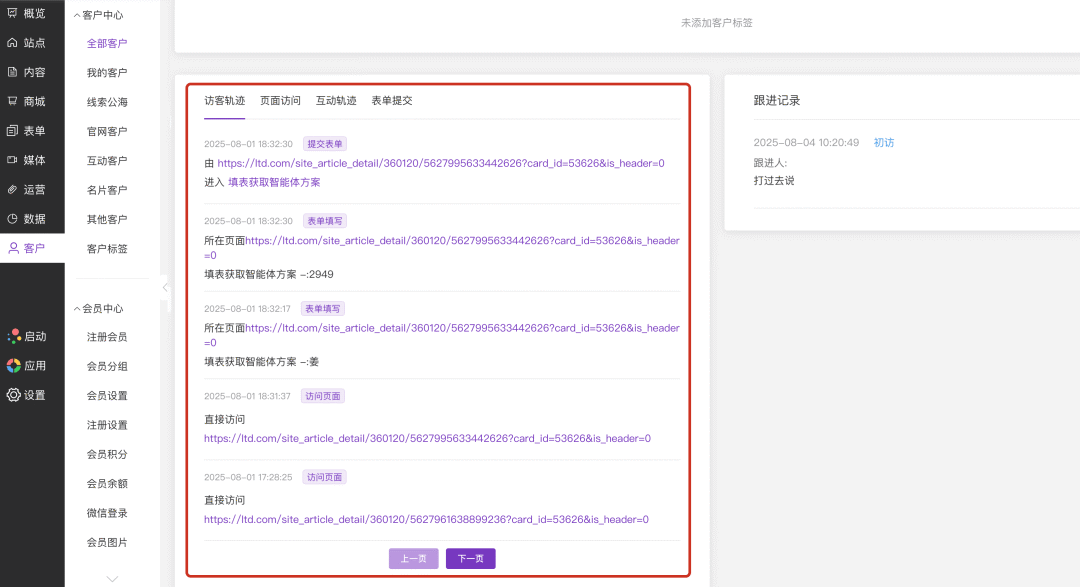Open the 商城 shop cart icon

tap(13, 101)
